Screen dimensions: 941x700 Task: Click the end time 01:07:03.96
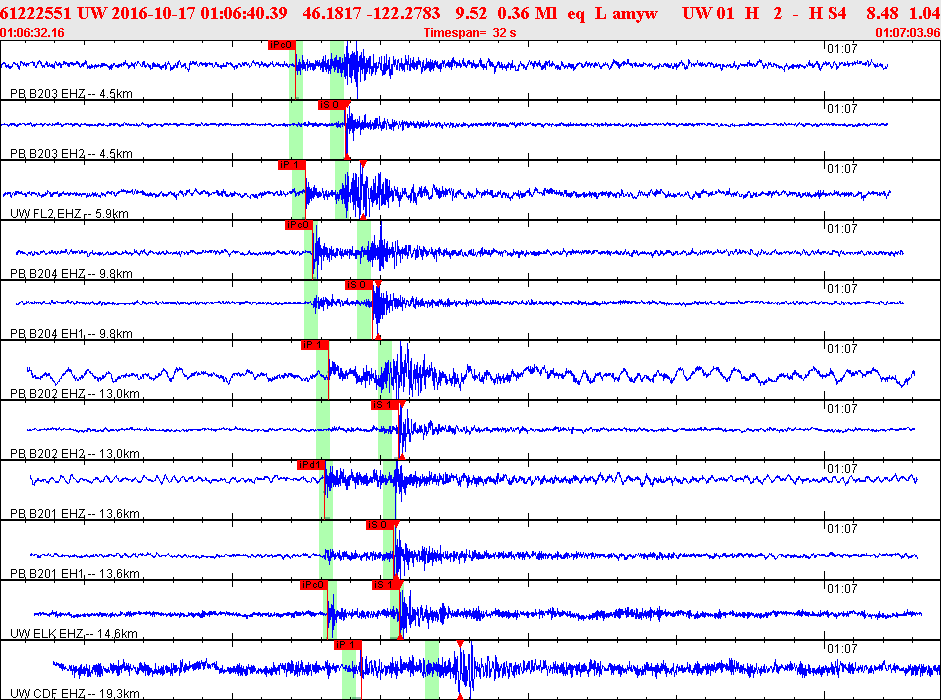point(907,33)
